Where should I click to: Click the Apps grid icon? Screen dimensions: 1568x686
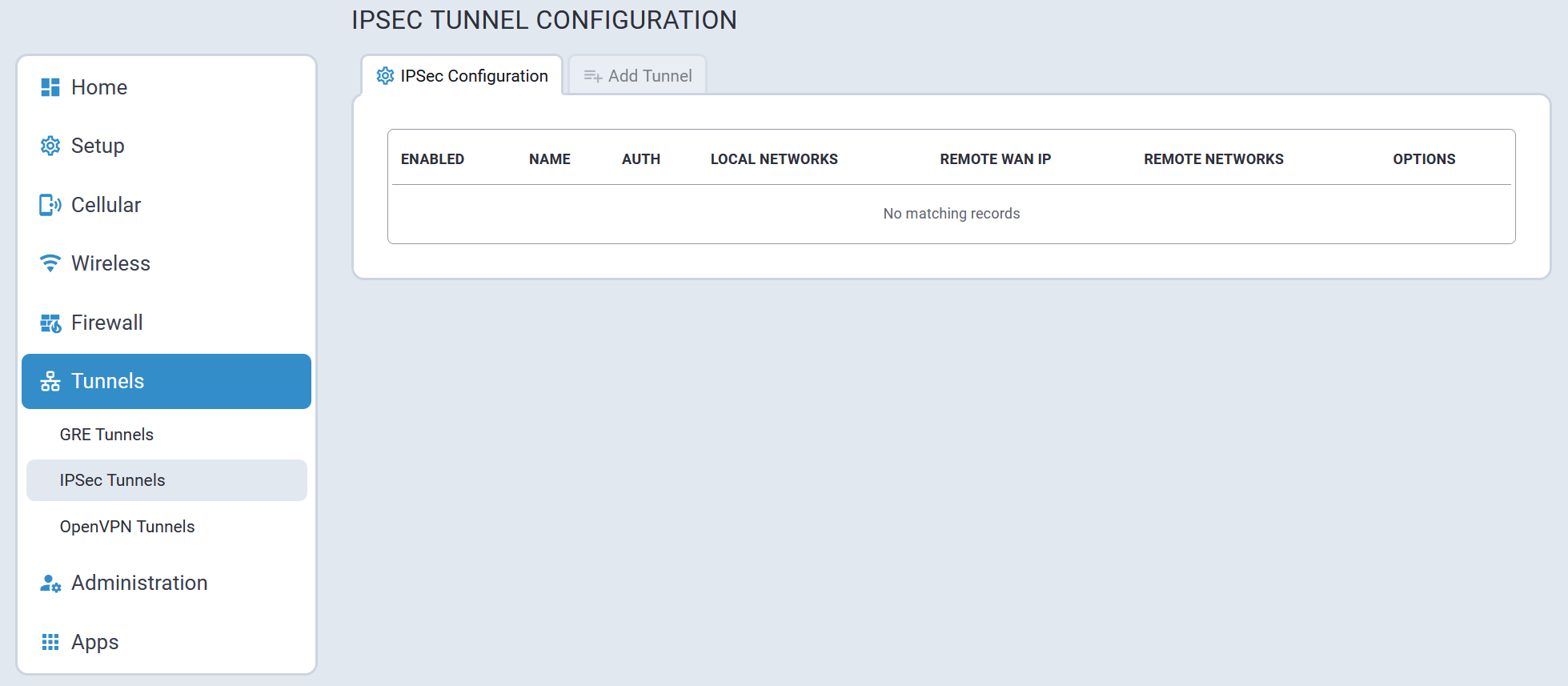coord(50,642)
